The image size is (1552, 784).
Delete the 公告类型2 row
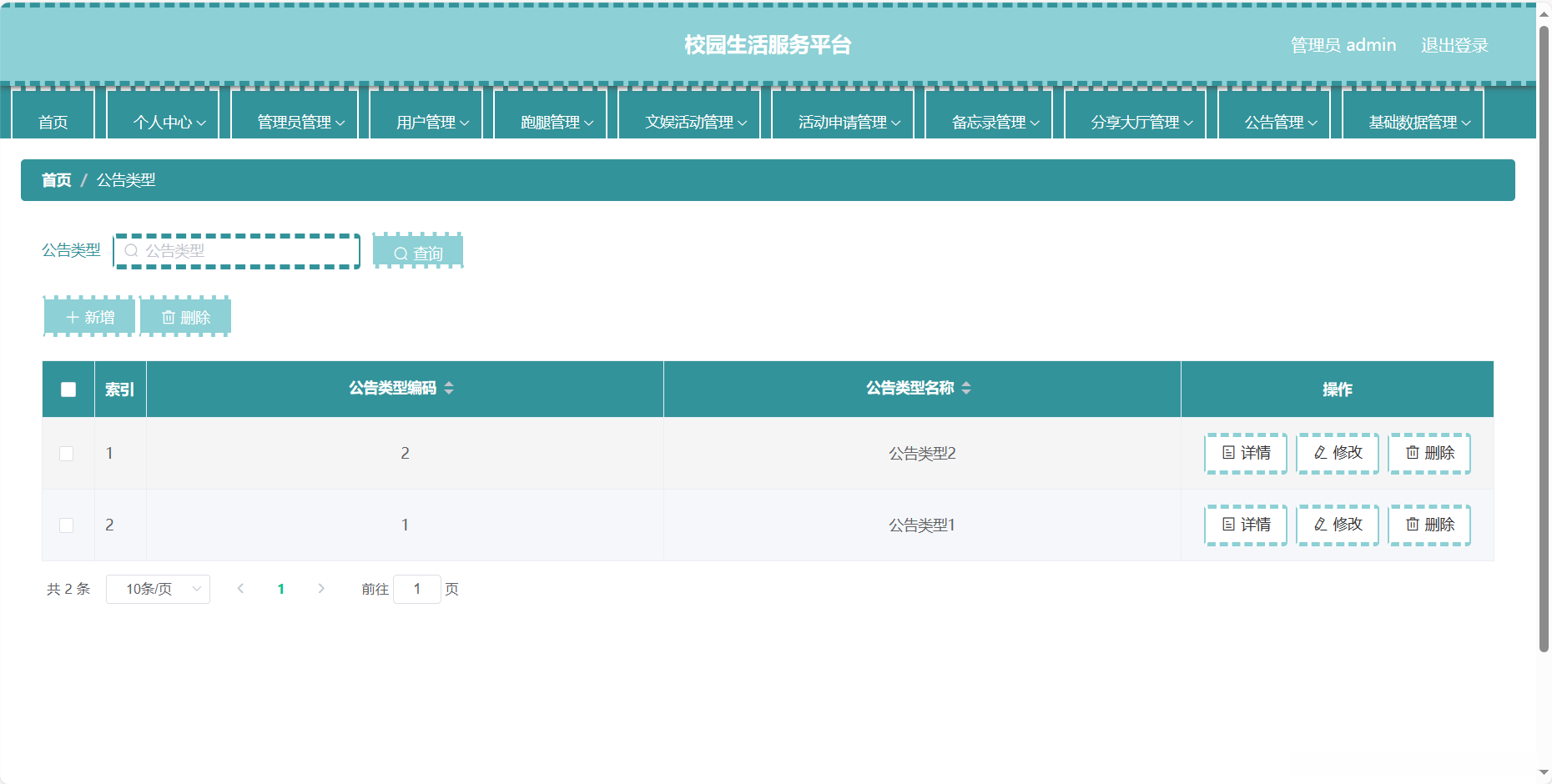click(x=1429, y=454)
